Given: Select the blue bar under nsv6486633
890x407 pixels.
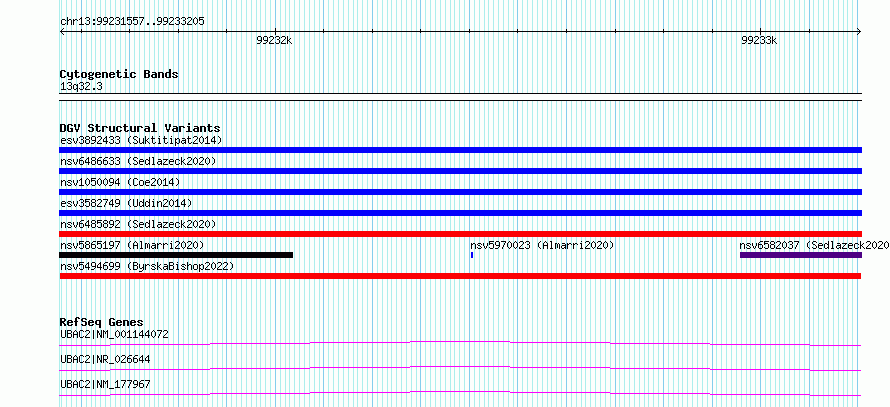Looking at the screenshot, I should click(460, 171).
